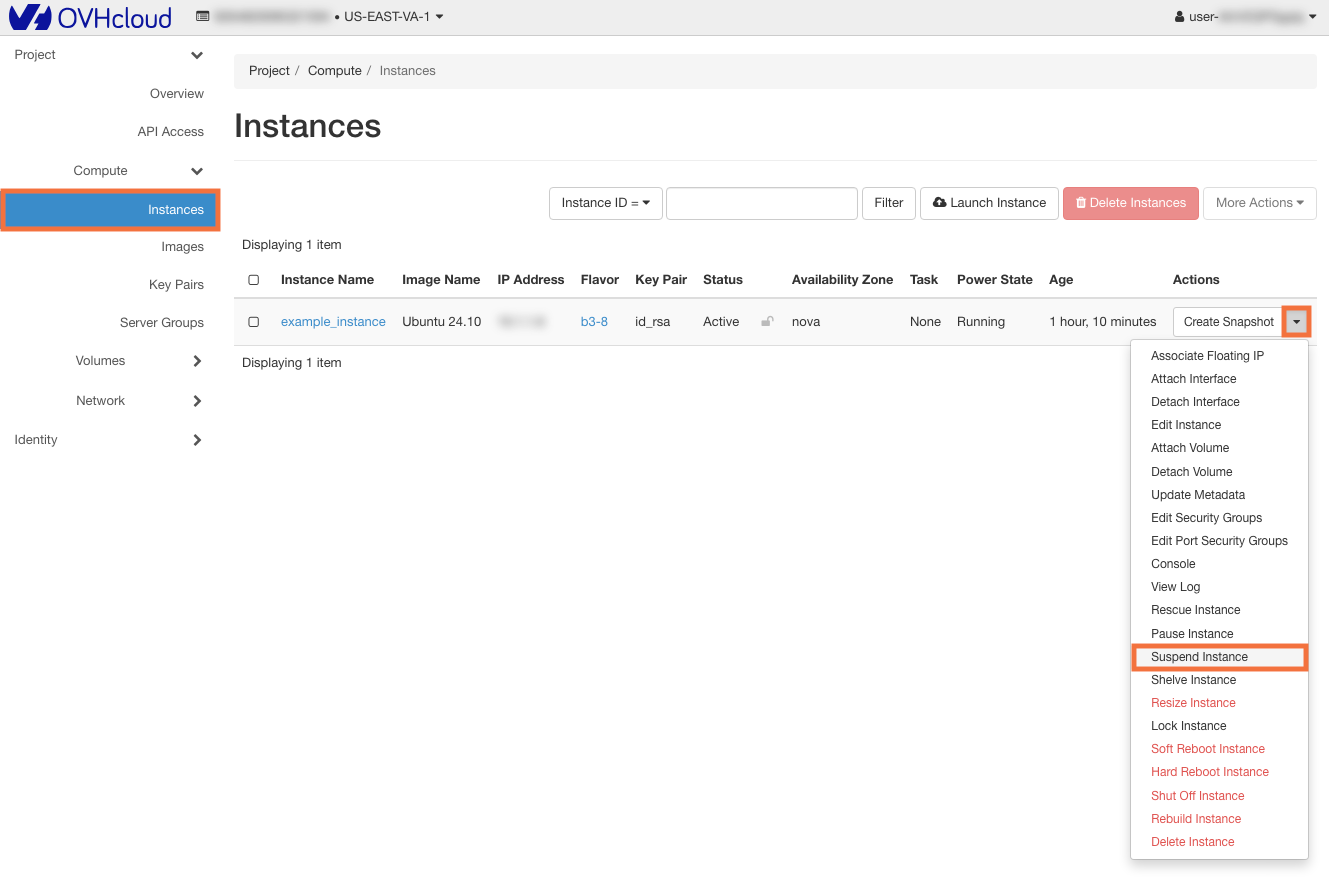Open the b3-8 flavor link
Viewport: 1329px width, 883px height.
(x=594, y=322)
